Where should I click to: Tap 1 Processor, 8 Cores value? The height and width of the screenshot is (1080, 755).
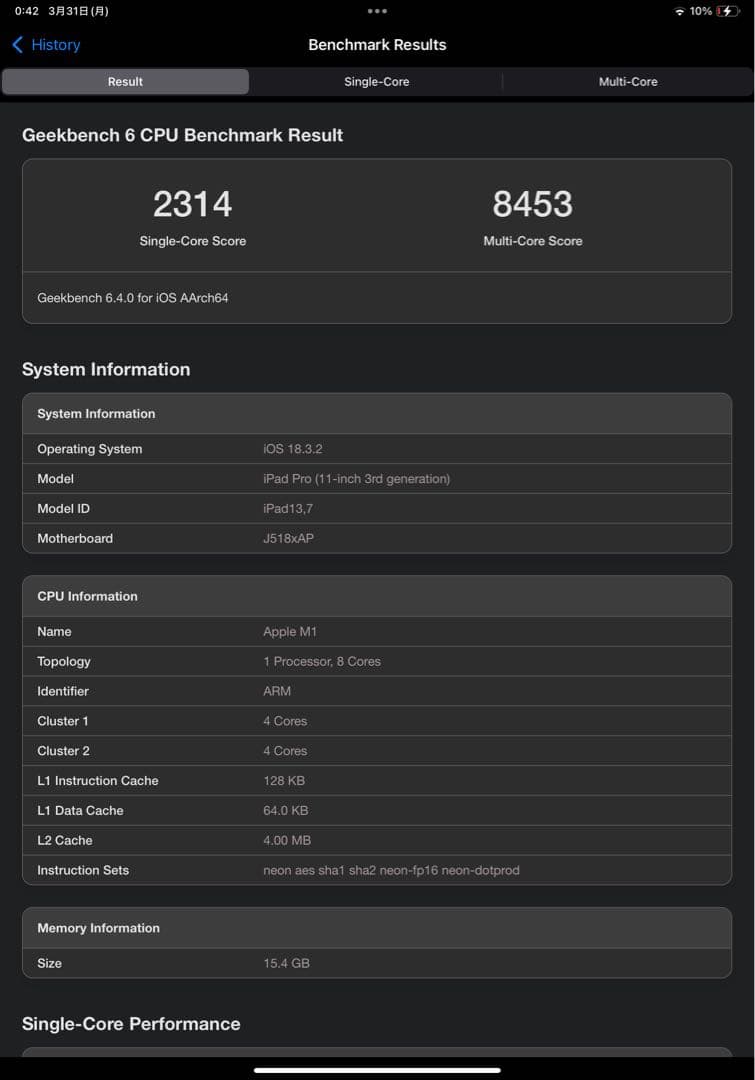(322, 661)
